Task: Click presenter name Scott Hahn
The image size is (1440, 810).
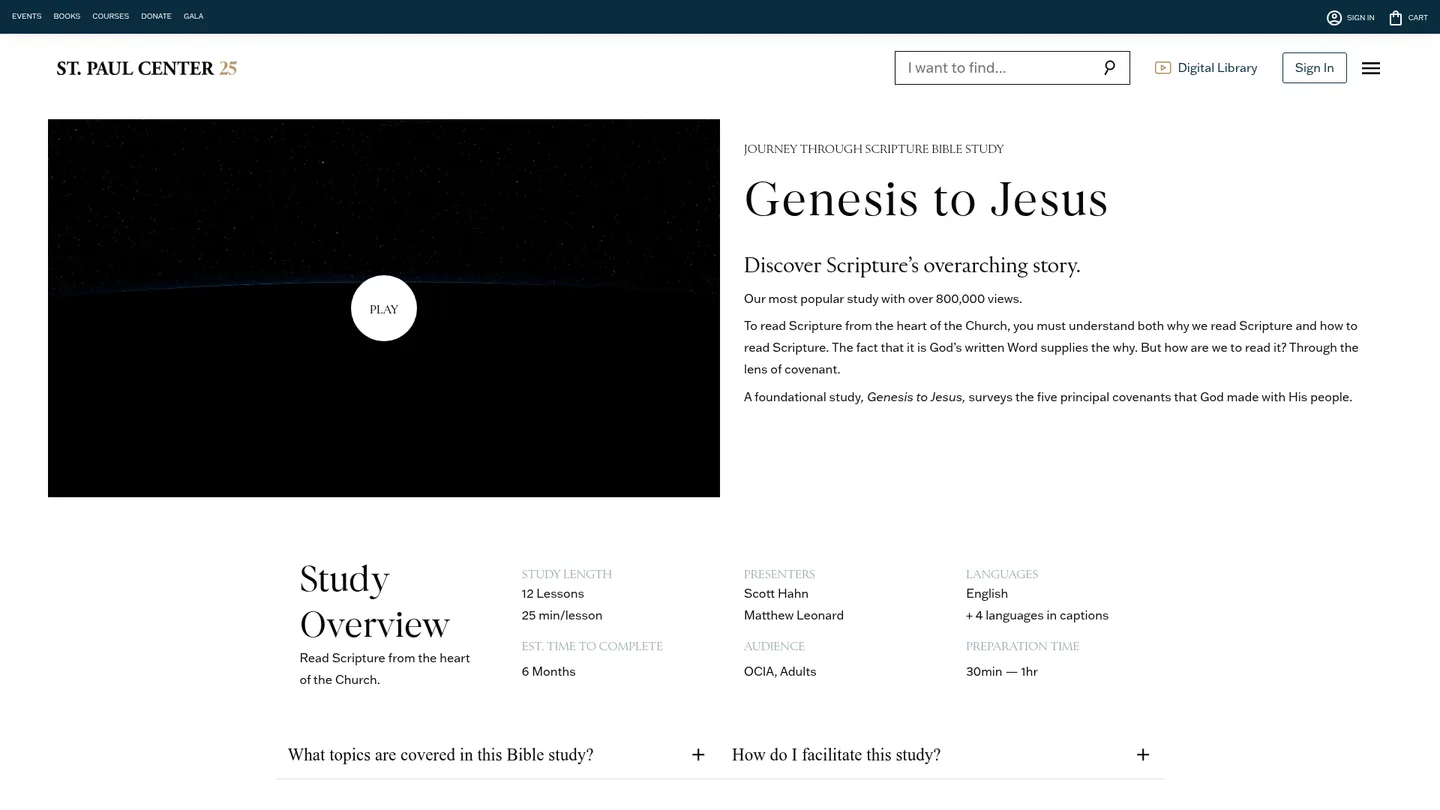Action: point(776,594)
